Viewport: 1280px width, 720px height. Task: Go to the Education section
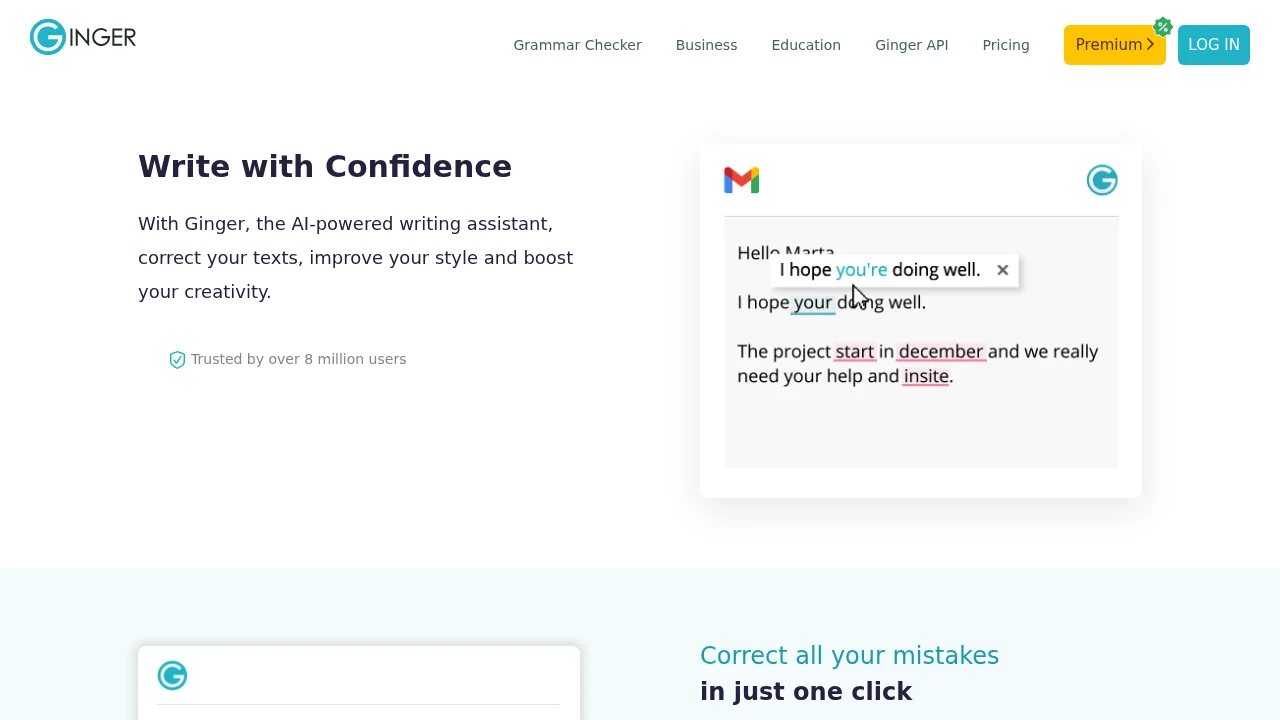coord(806,45)
